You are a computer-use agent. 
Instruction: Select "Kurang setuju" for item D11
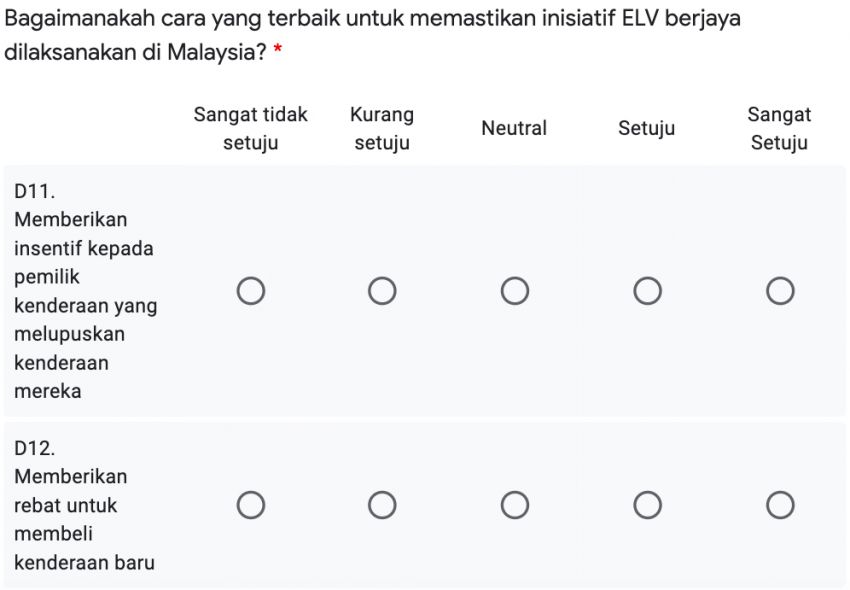[383, 291]
